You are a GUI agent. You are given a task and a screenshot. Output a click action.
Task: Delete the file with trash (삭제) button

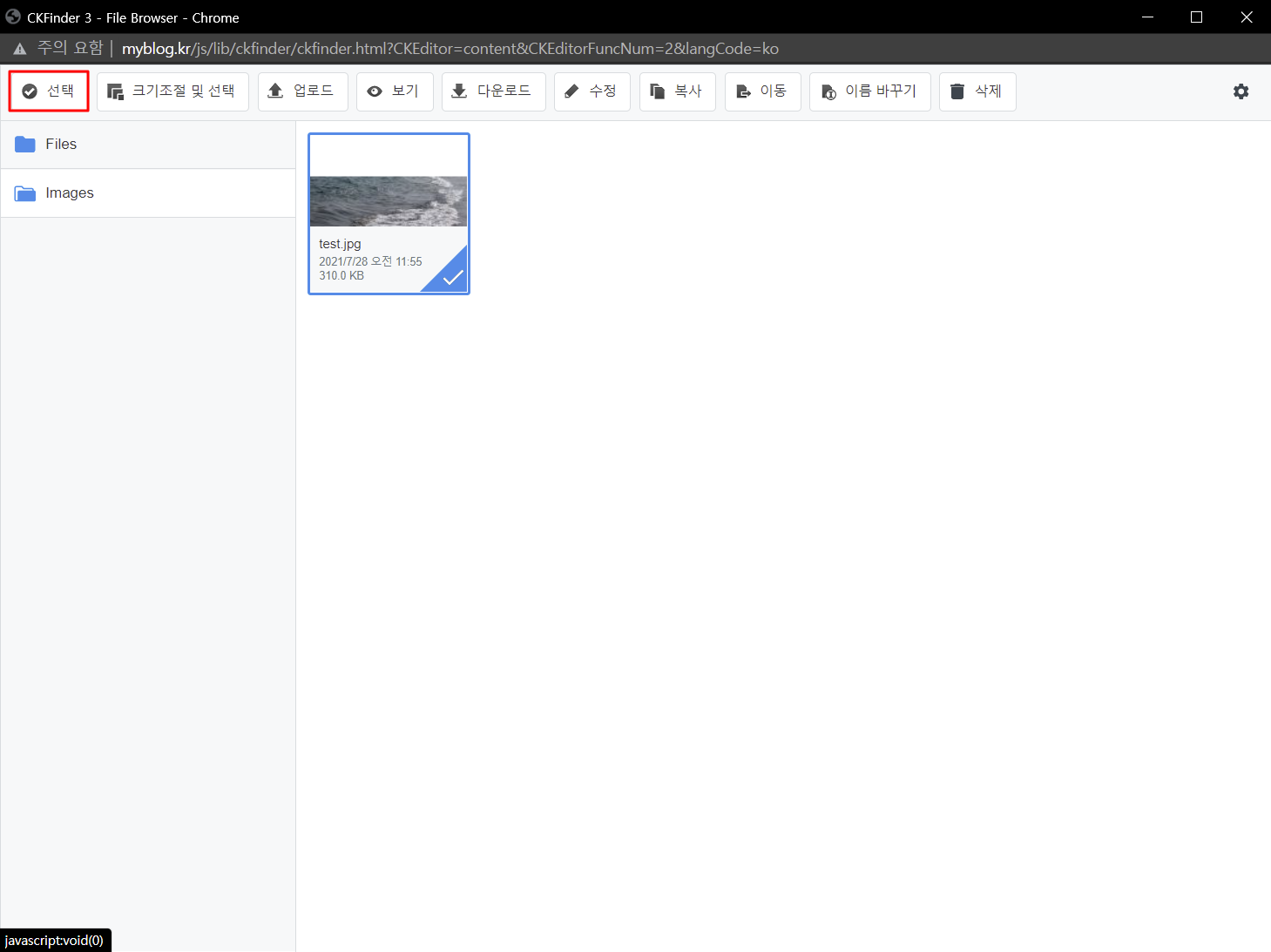point(977,91)
